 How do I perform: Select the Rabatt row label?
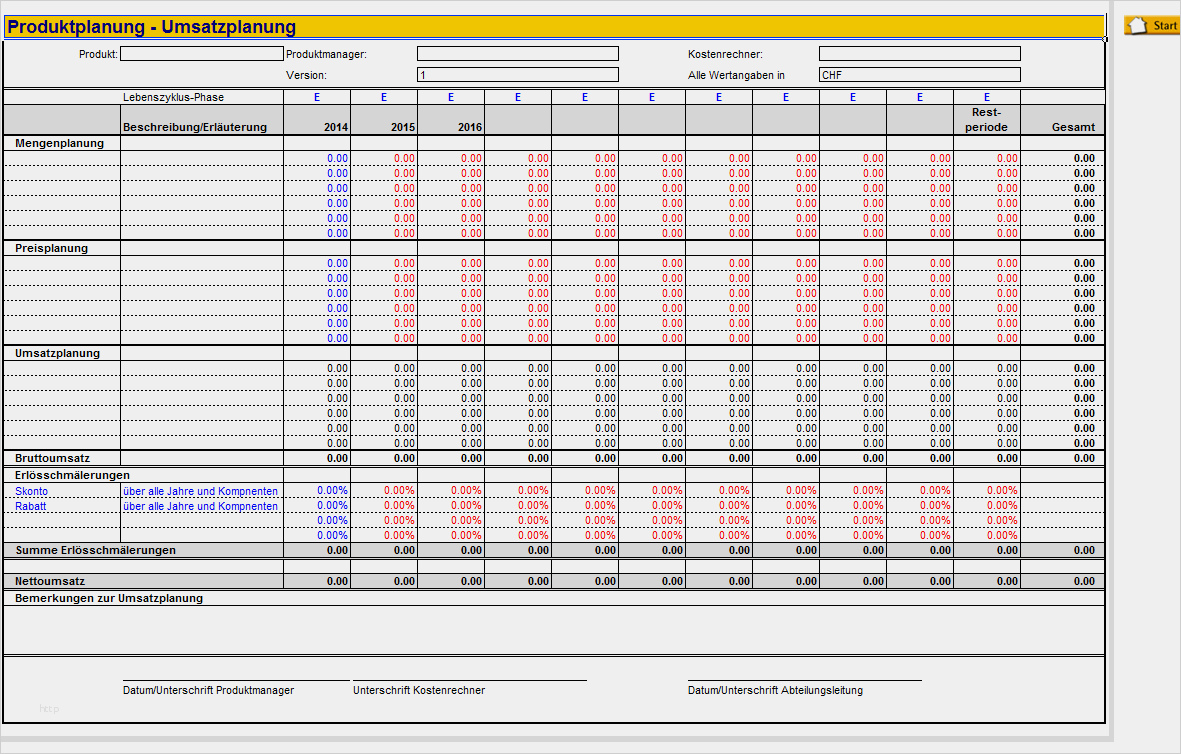[x=31, y=506]
